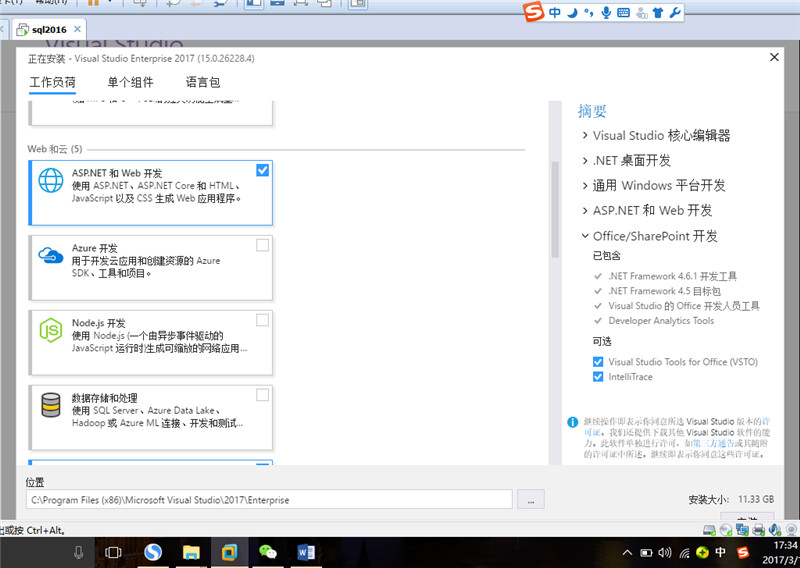Open the soft keyboard from the IME toolbar
This screenshot has height=568, width=800.
(x=623, y=13)
